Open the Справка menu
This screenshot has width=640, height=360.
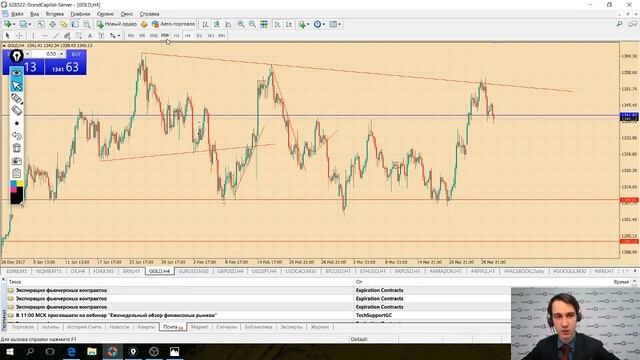(149, 14)
